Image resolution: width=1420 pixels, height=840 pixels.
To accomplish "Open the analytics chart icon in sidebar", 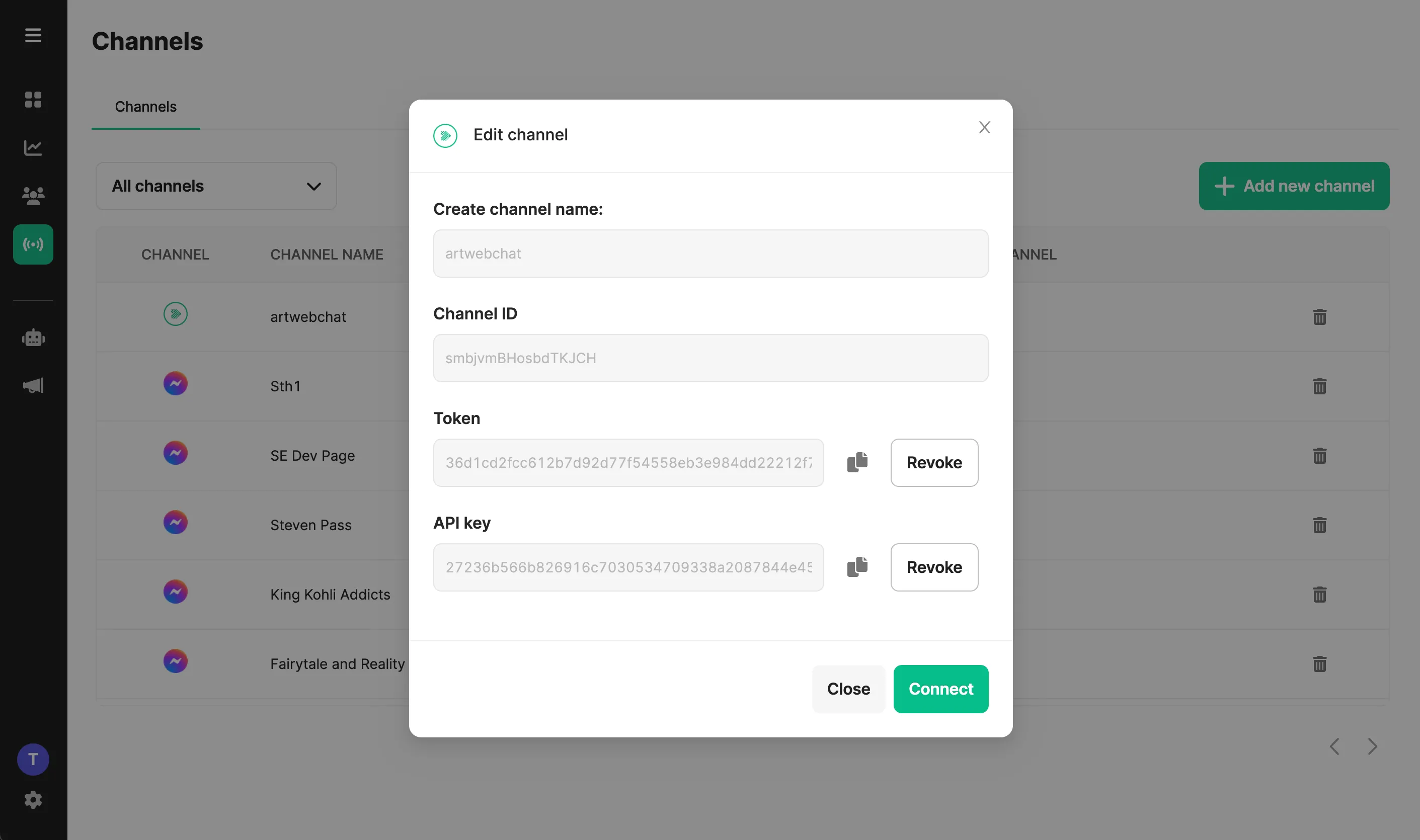I will (x=33, y=148).
